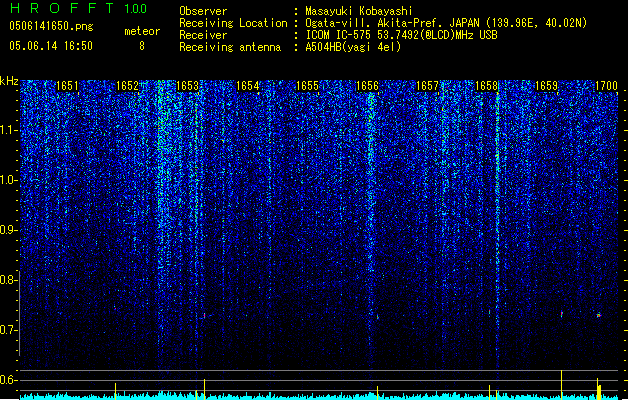629x400 pixels.
Task: Click the 'Observer' field label
Action: pos(203,11)
